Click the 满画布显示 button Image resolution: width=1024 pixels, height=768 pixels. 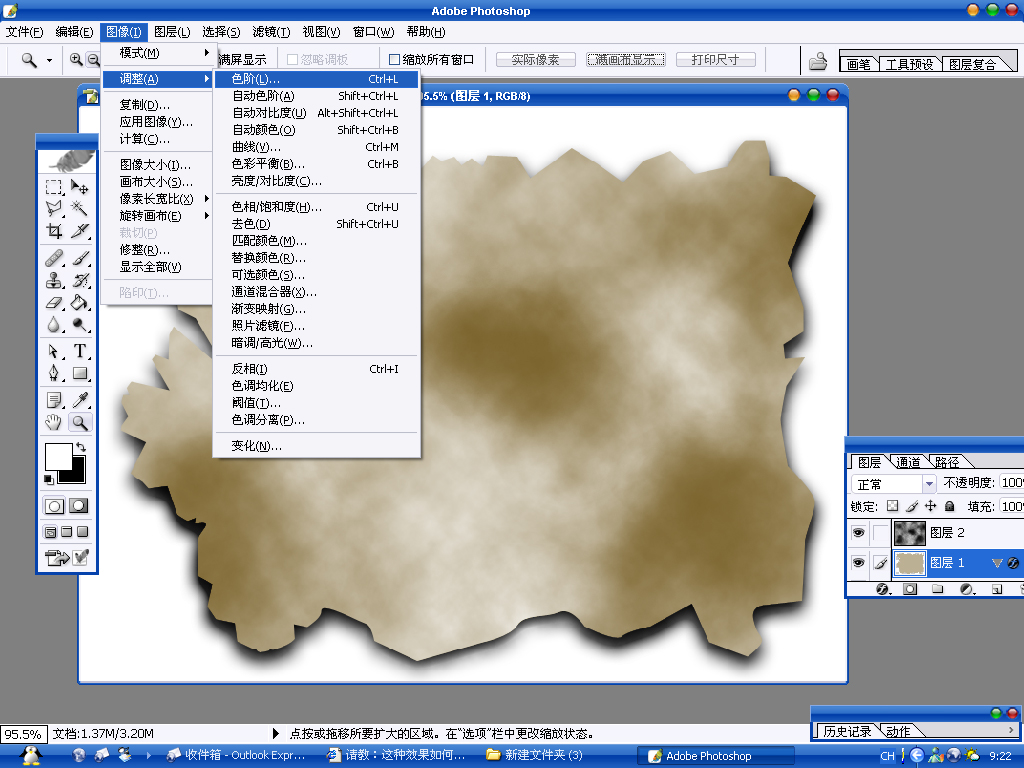click(x=626, y=59)
